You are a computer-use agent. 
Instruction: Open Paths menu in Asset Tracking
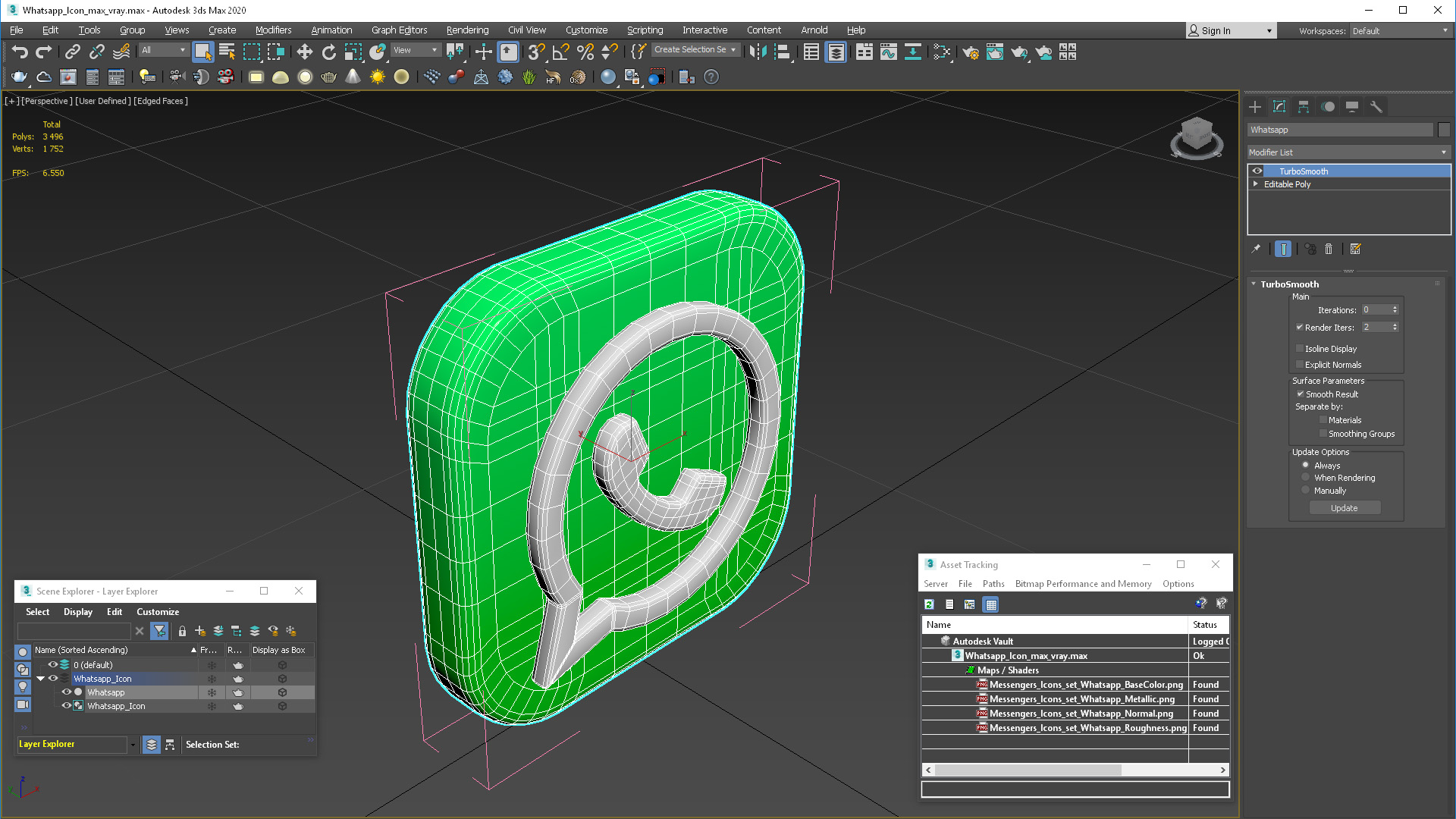coord(993,584)
